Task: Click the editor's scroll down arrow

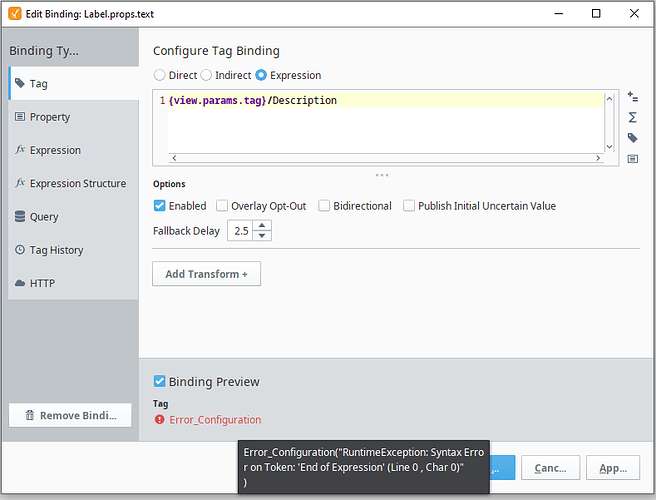Action: tap(610, 146)
